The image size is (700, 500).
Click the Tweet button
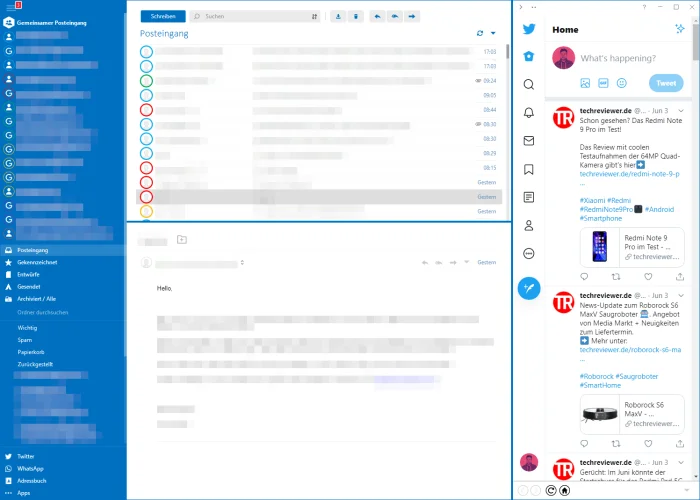click(666, 83)
